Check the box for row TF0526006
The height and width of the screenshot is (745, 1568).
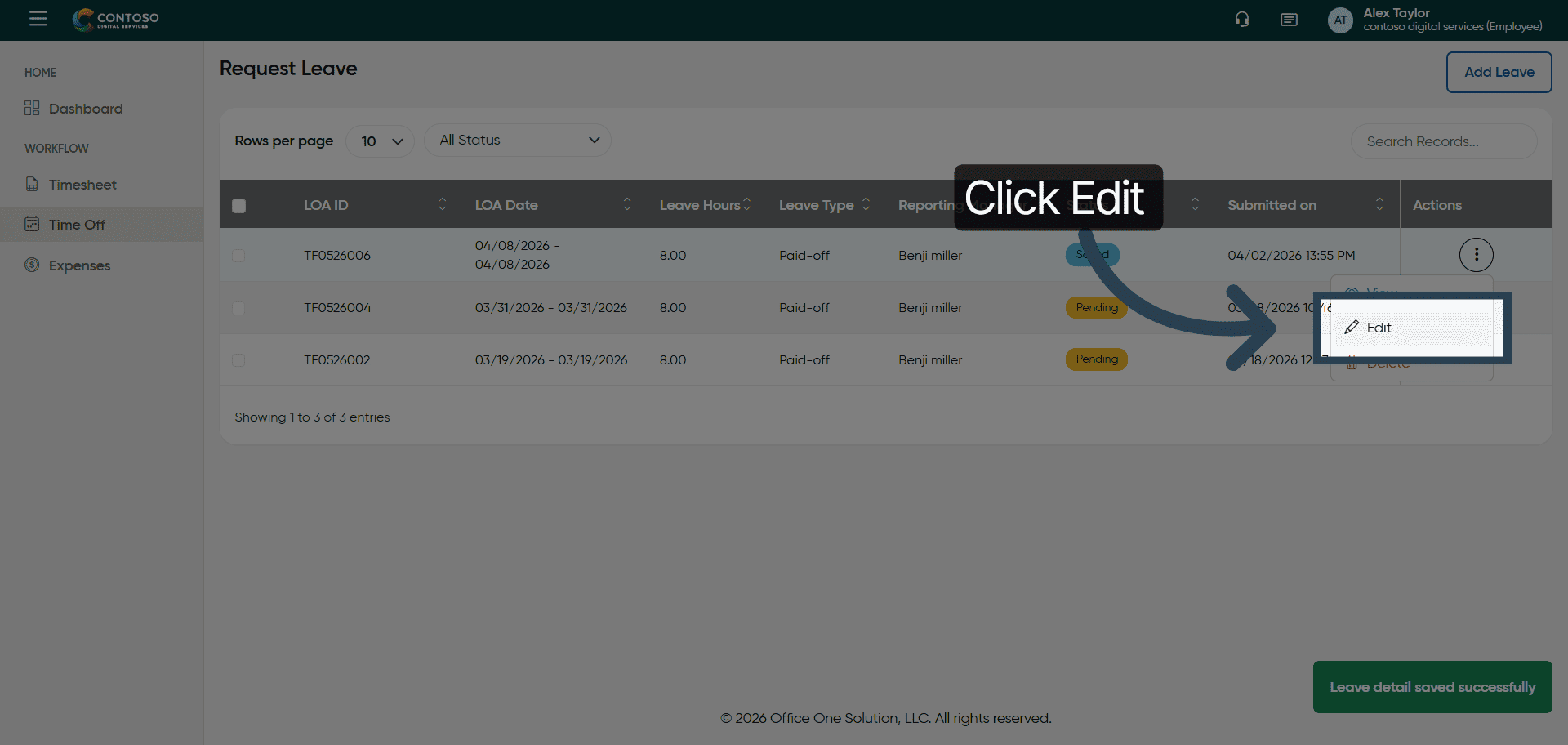tap(238, 256)
